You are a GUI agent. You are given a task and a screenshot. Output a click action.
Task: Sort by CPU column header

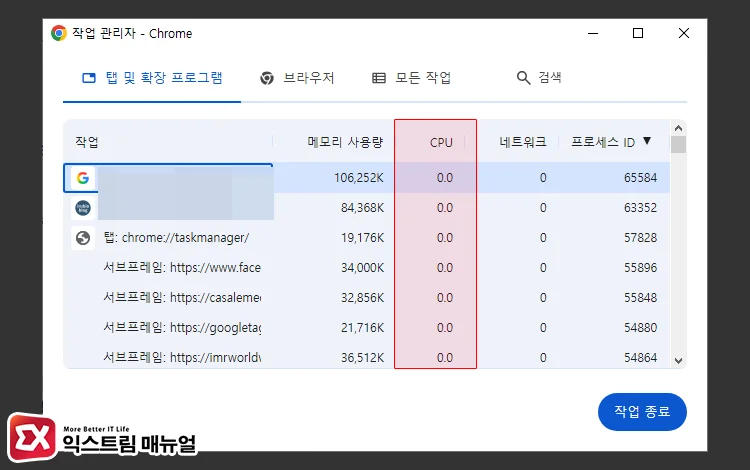pos(441,142)
